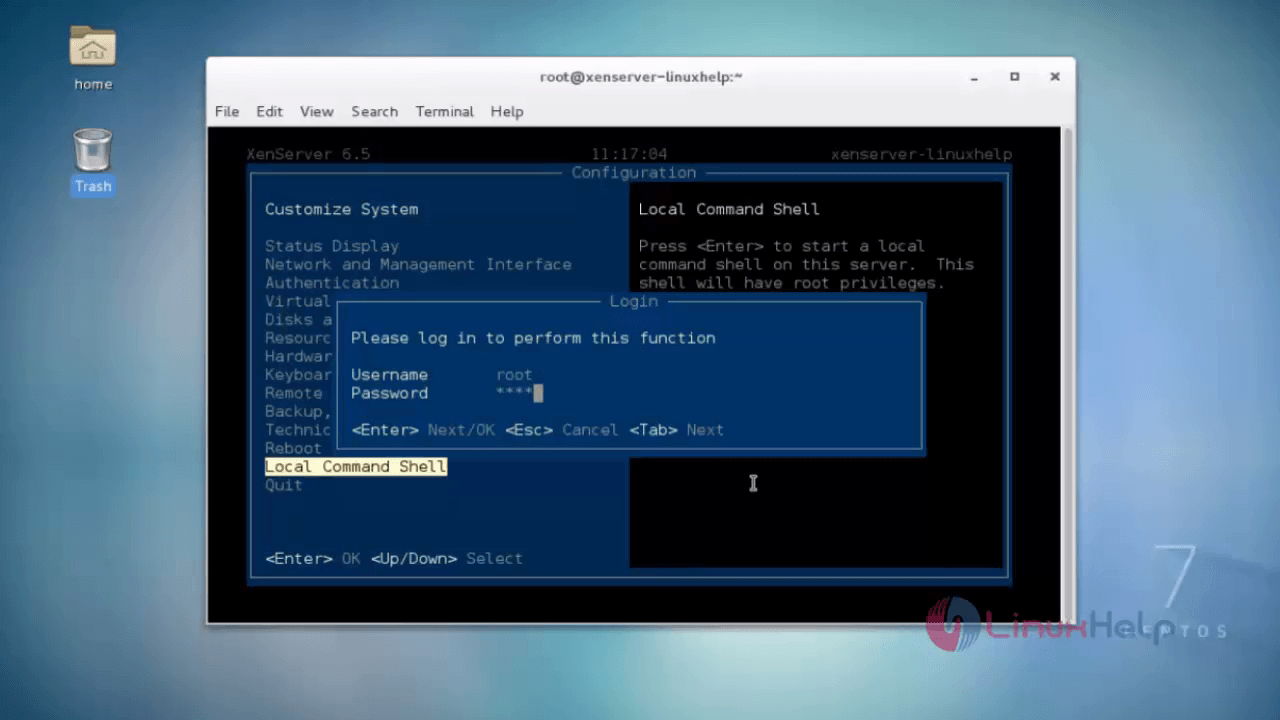
Task: Open the File menu
Action: [227, 111]
